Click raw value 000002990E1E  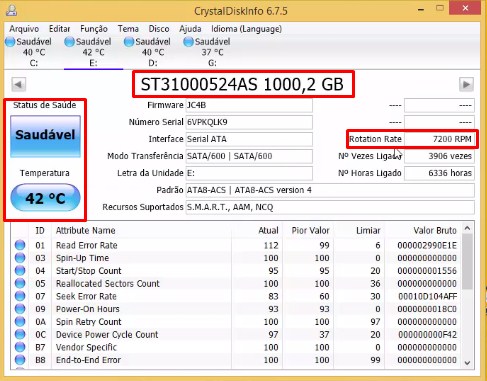(x=427, y=245)
